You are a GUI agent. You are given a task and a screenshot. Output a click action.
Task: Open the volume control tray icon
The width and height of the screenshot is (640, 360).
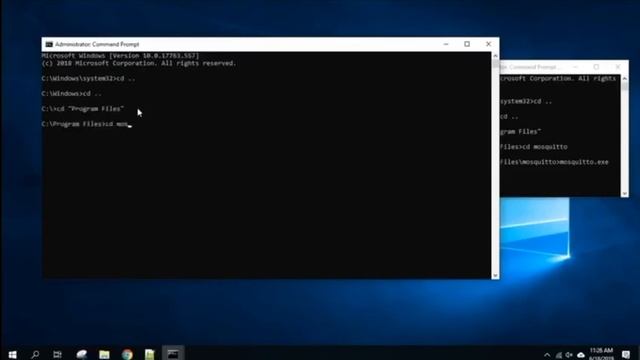point(569,355)
